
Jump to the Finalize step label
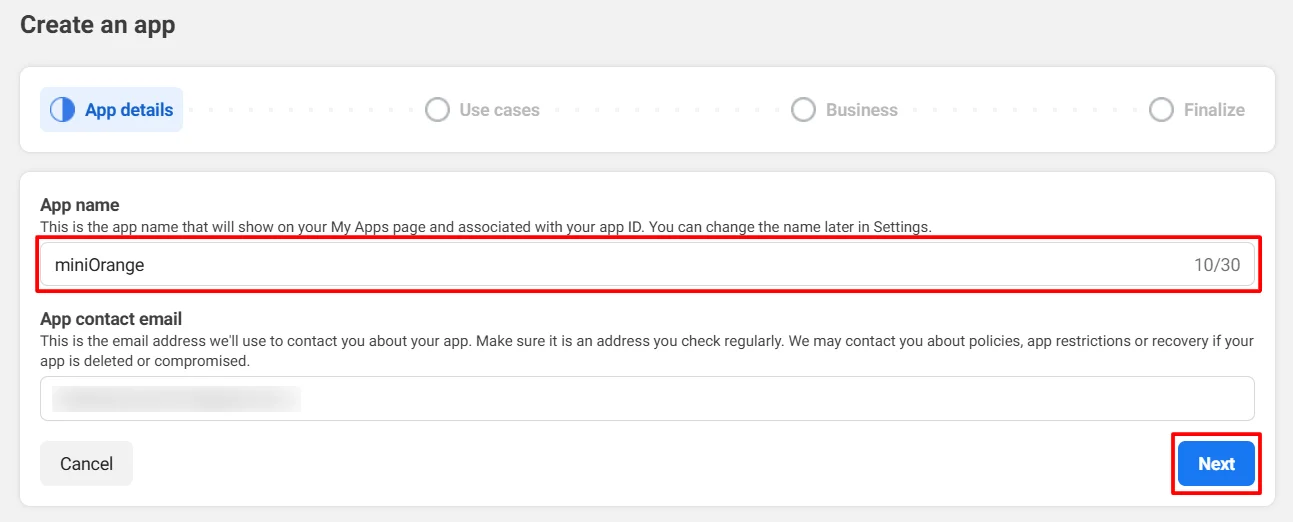pyautogui.click(x=1214, y=110)
